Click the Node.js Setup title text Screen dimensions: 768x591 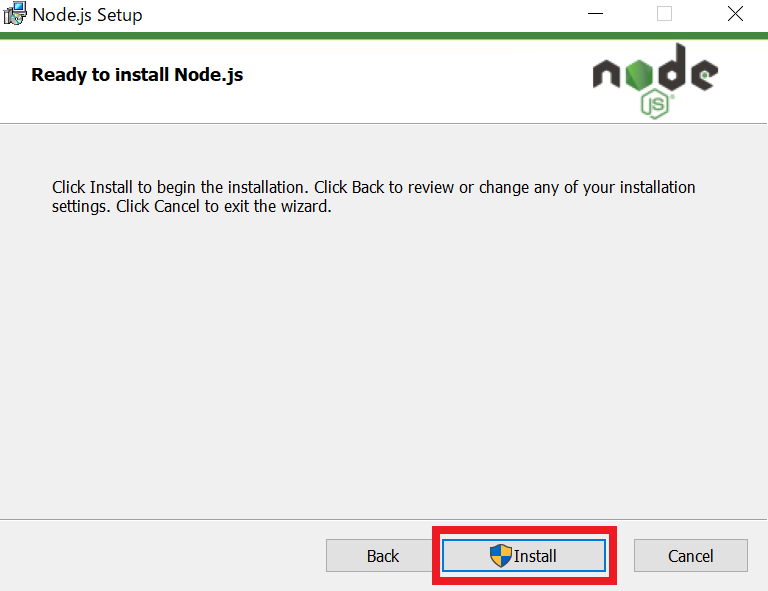tap(87, 15)
